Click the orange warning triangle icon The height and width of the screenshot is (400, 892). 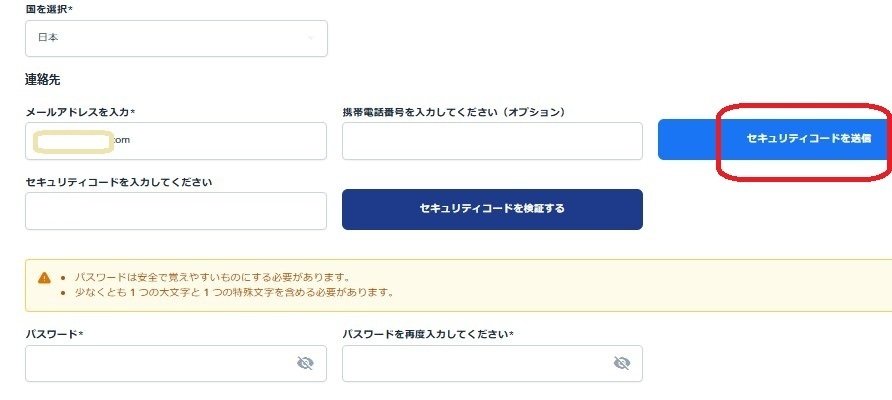coord(44,278)
